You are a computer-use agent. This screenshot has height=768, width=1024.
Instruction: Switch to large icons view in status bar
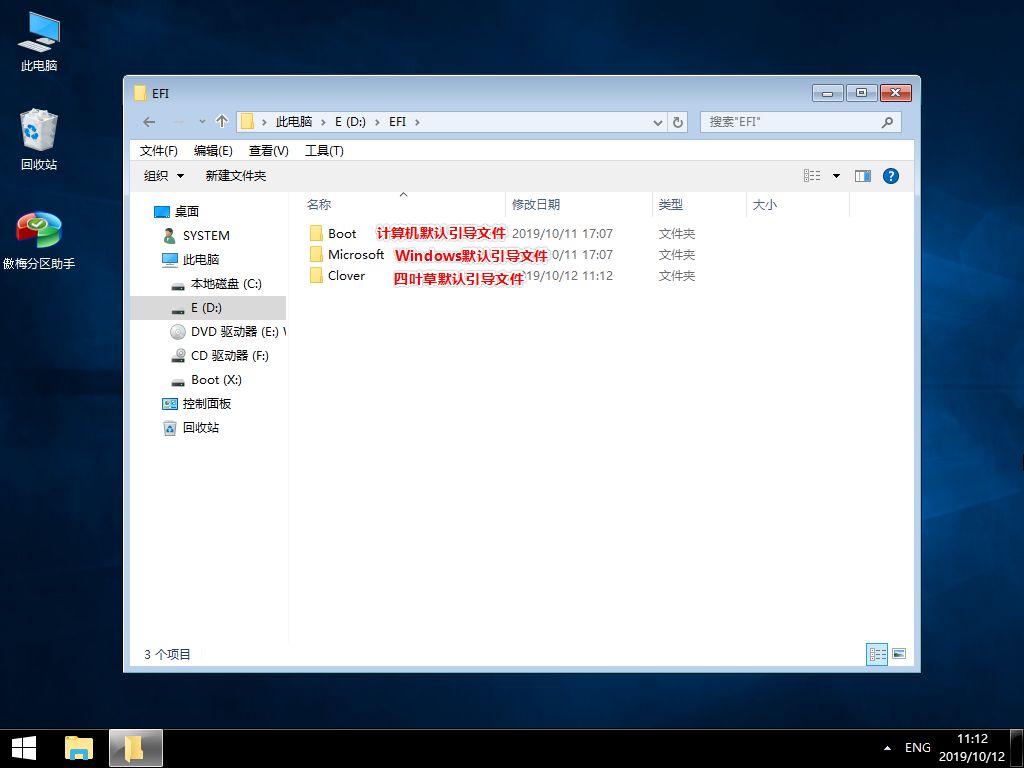coord(899,654)
